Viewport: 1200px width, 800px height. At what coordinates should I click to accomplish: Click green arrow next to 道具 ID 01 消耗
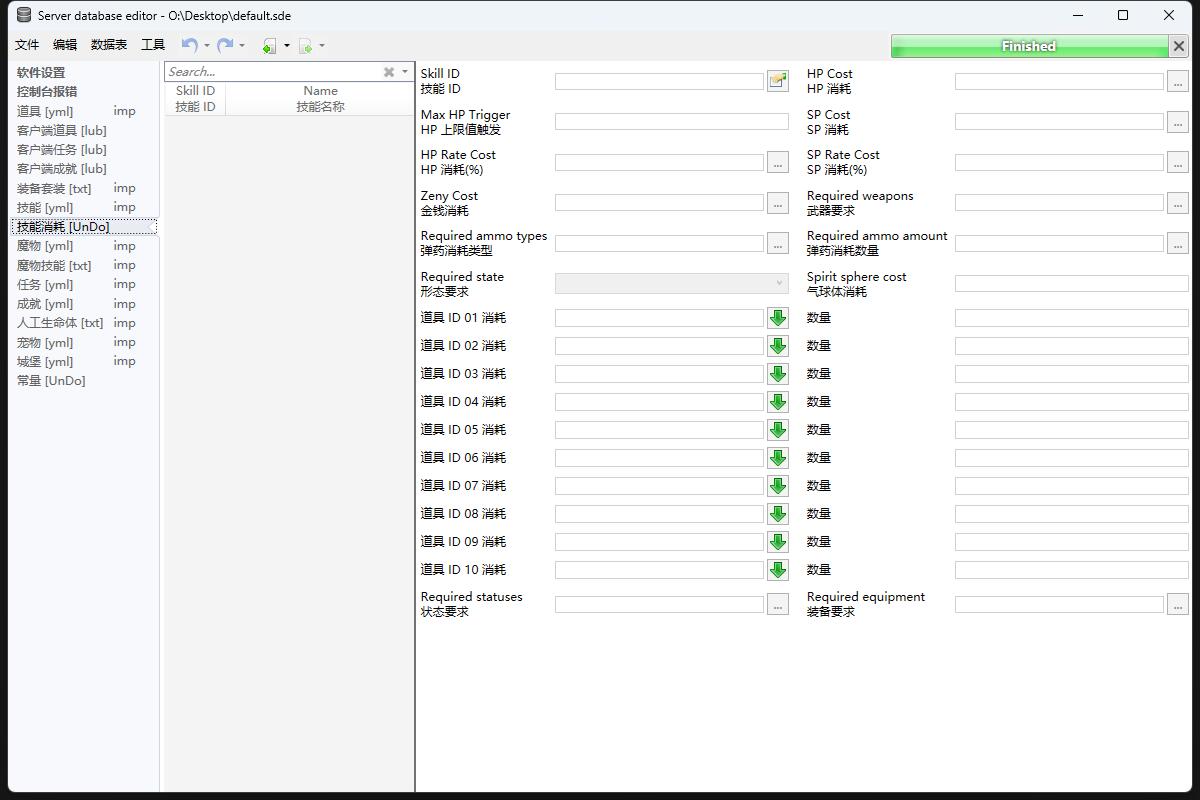(777, 318)
